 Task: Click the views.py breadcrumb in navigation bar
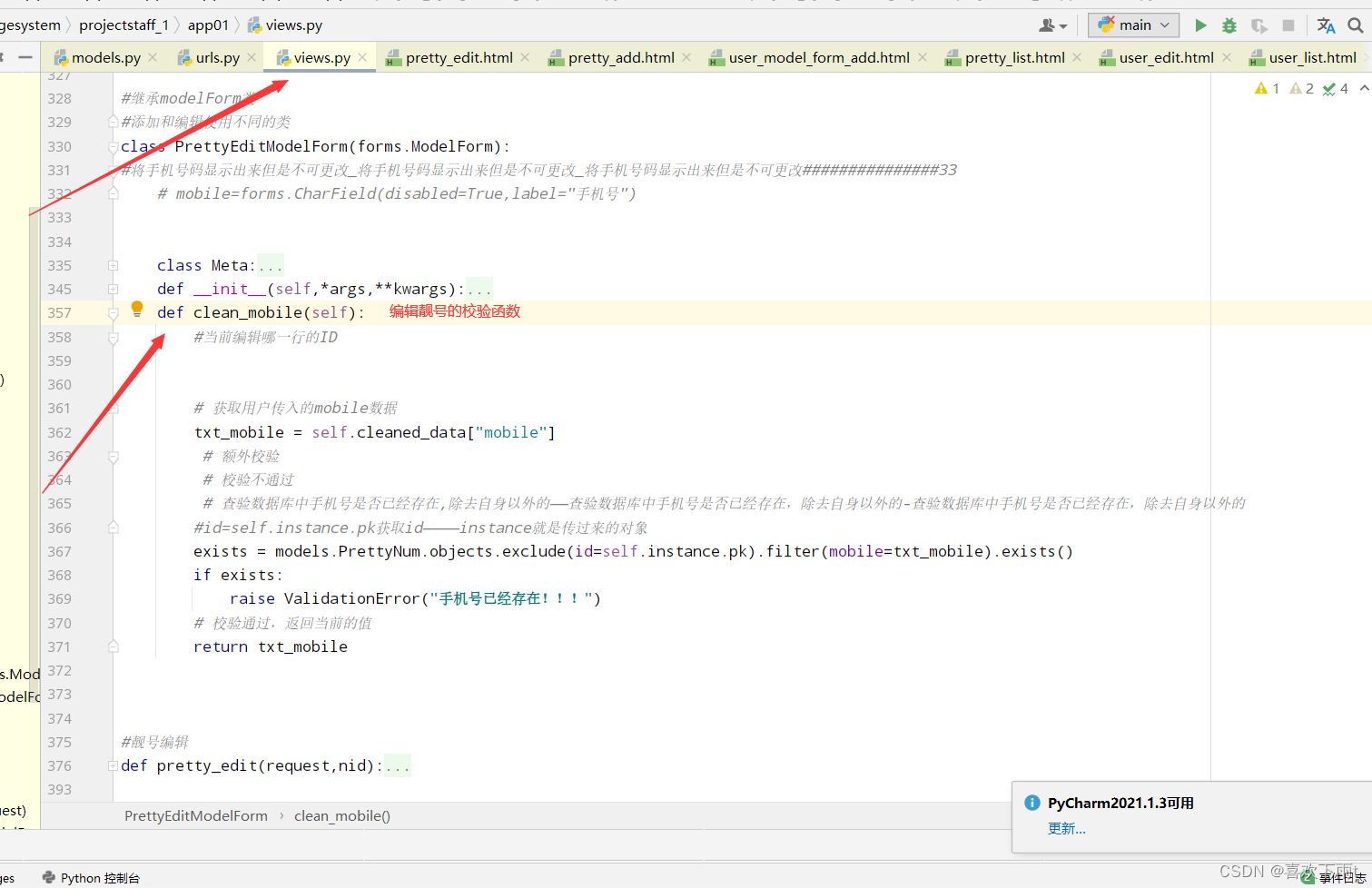click(285, 25)
